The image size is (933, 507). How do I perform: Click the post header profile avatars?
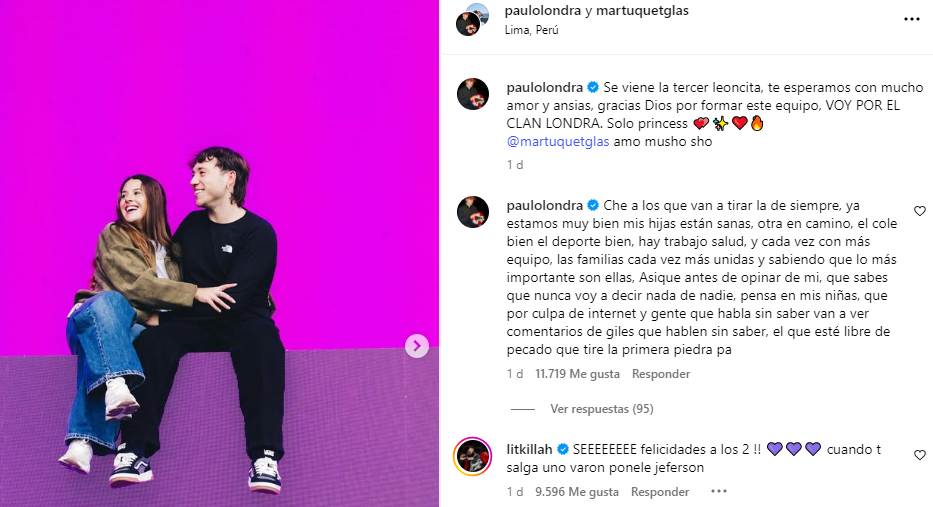coord(472,20)
